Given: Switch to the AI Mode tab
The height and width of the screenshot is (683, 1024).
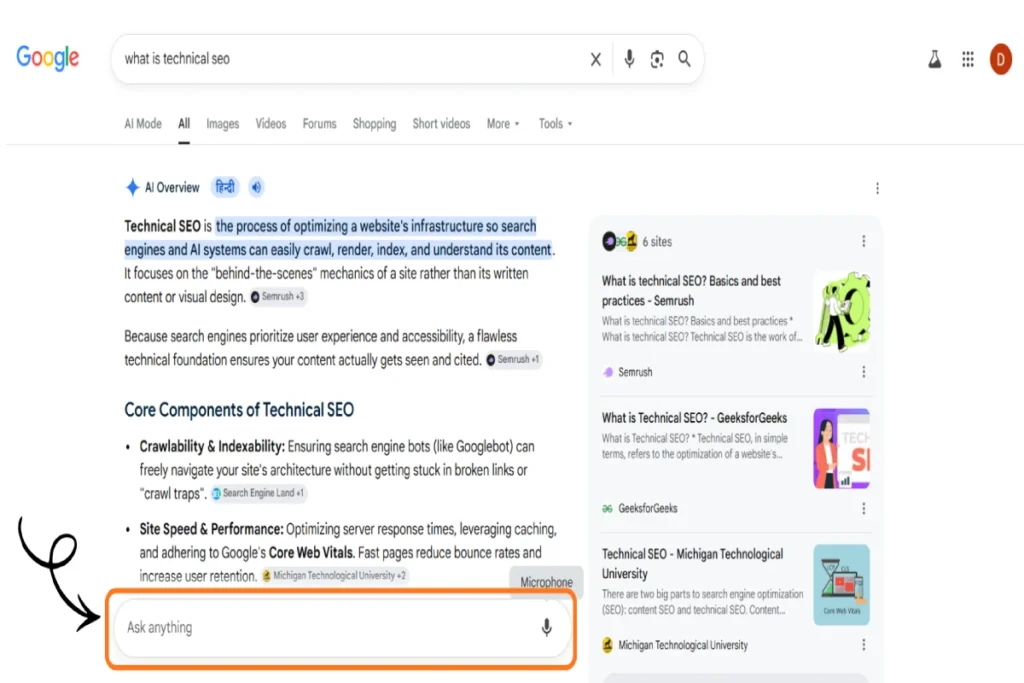Looking at the screenshot, I should [x=143, y=123].
